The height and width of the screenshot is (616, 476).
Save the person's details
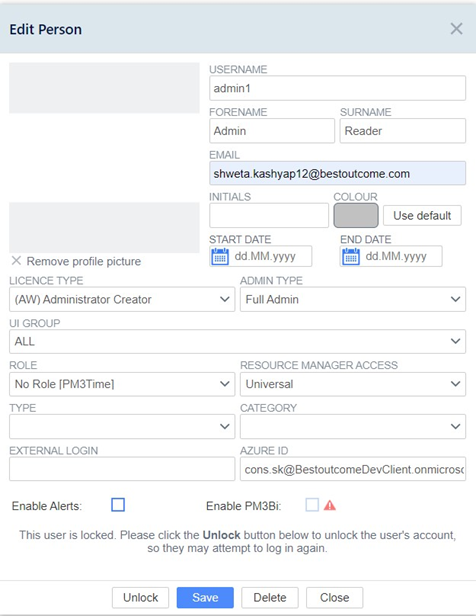(205, 598)
